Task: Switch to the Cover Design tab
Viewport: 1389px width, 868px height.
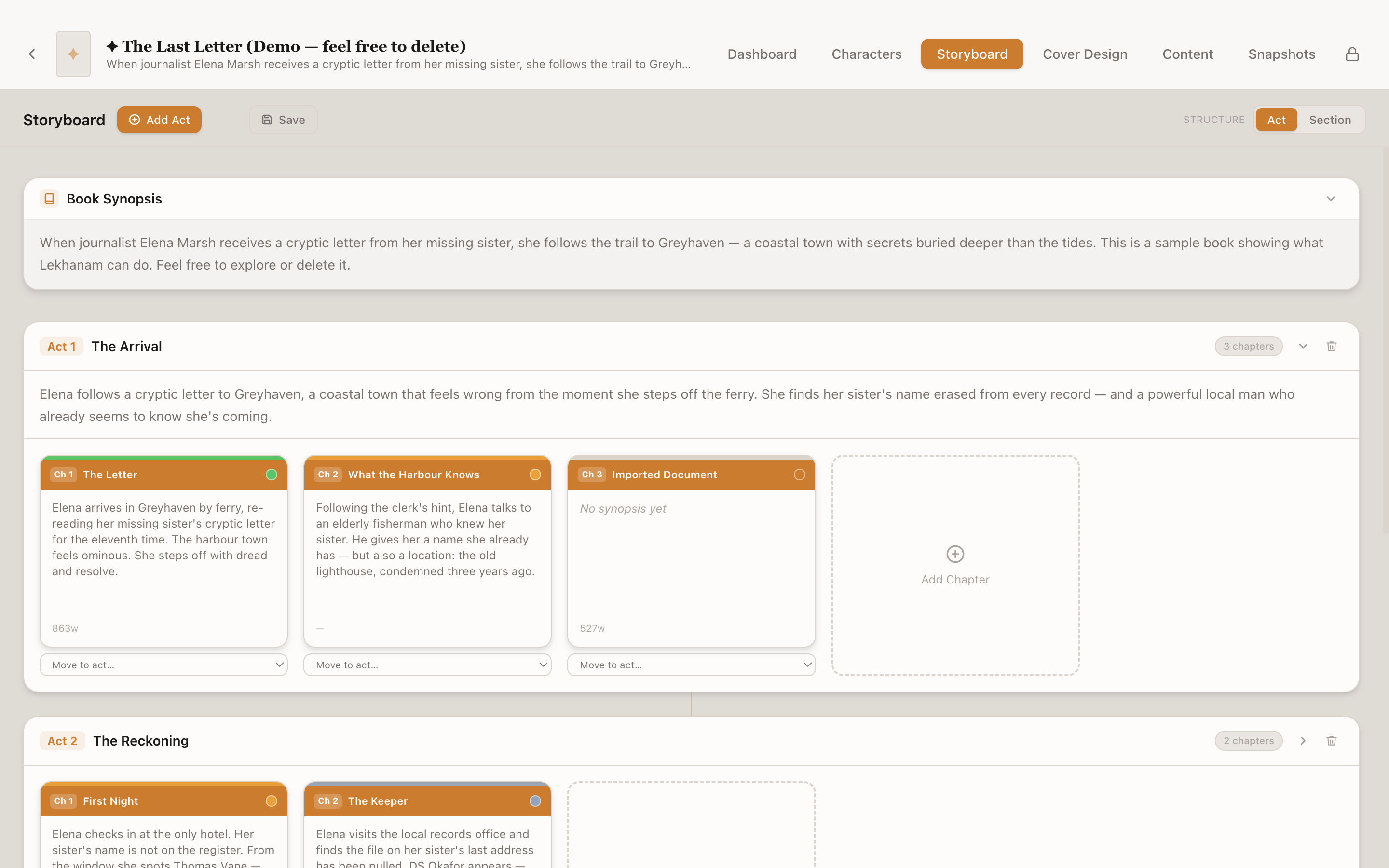Action: (1084, 54)
